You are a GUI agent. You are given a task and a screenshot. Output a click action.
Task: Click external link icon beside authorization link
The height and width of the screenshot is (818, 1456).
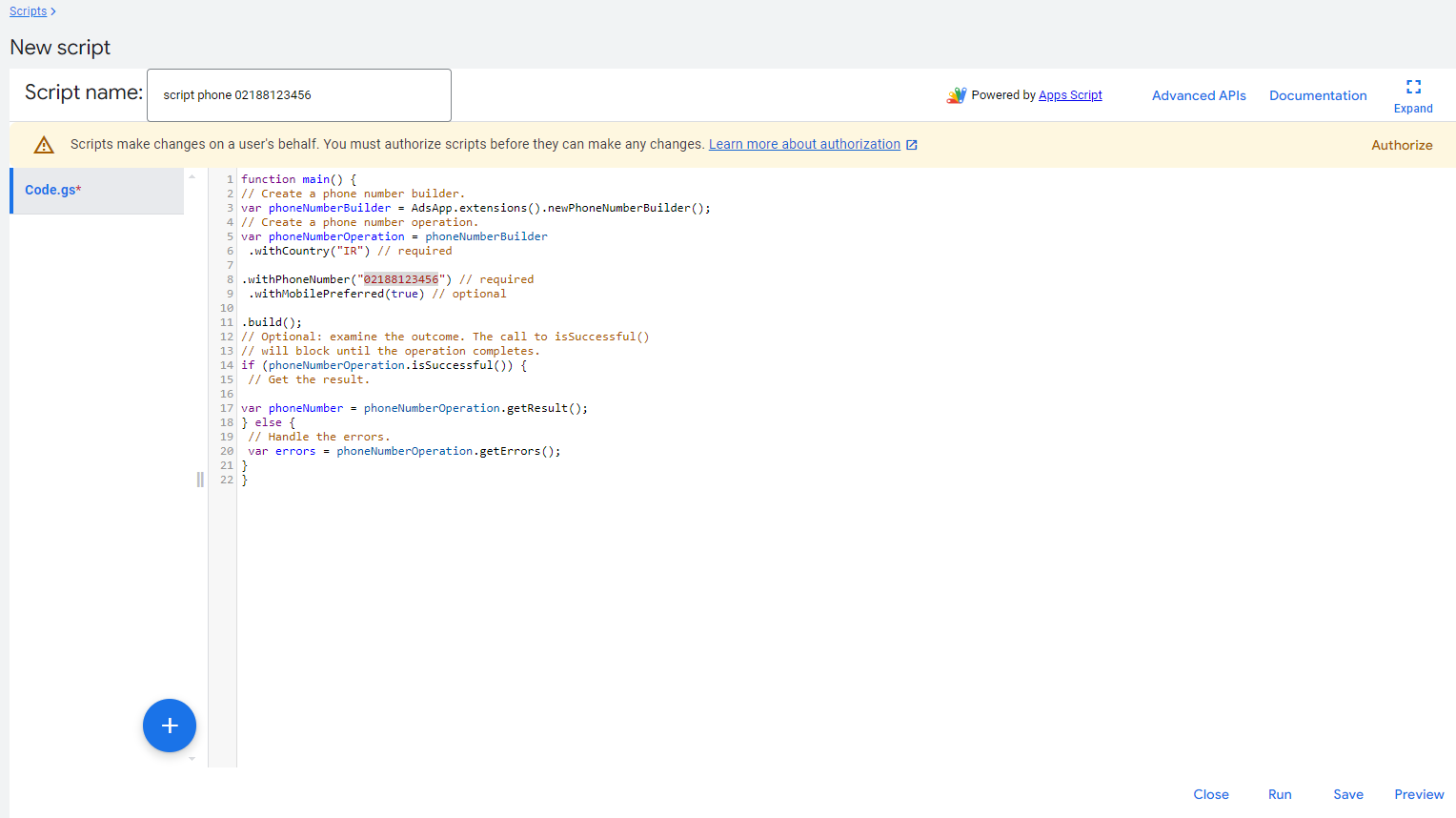click(x=912, y=145)
